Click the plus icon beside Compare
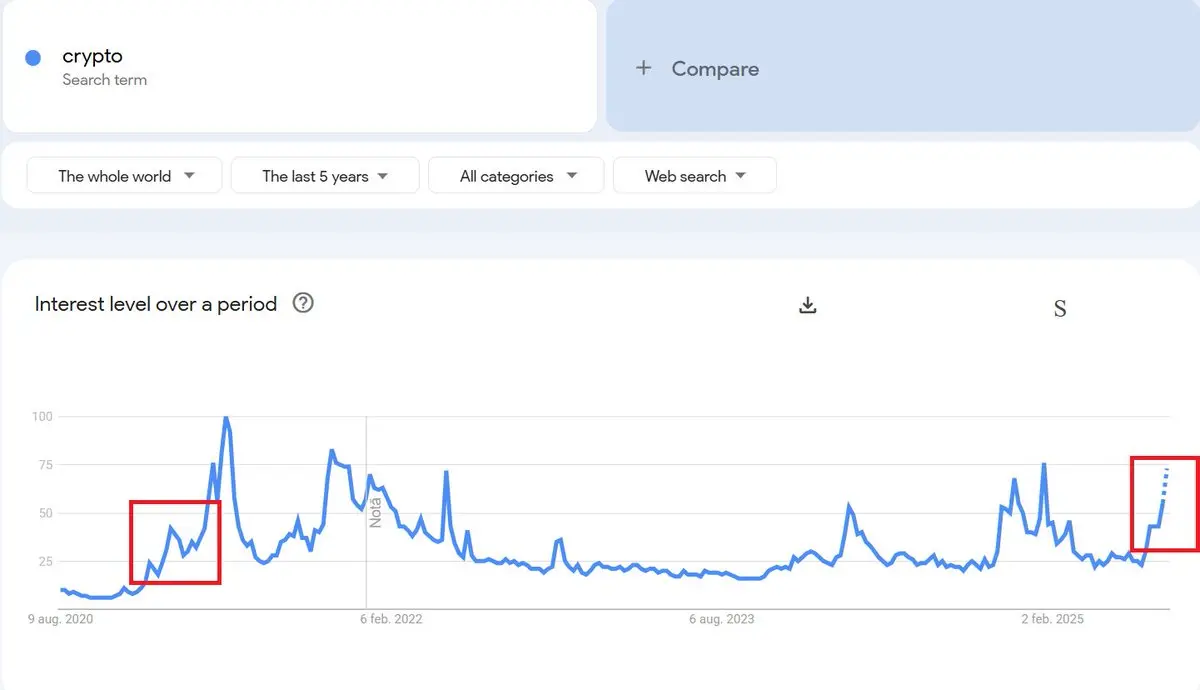Viewport: 1200px width, 690px height. tap(644, 68)
